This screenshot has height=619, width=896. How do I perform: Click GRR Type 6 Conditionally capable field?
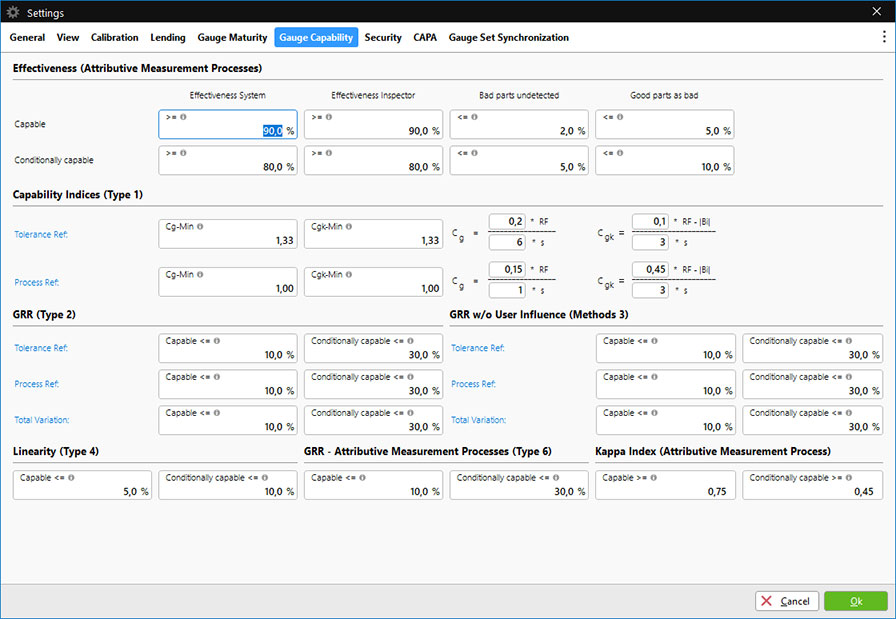point(518,485)
